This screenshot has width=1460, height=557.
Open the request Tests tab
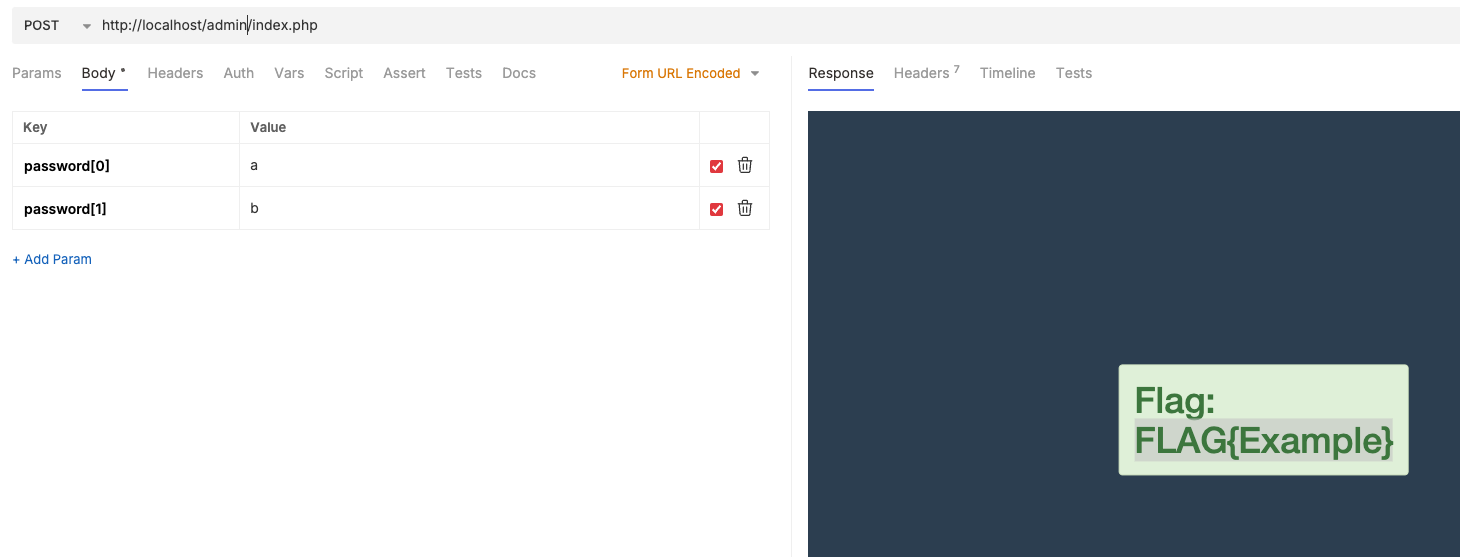point(464,73)
